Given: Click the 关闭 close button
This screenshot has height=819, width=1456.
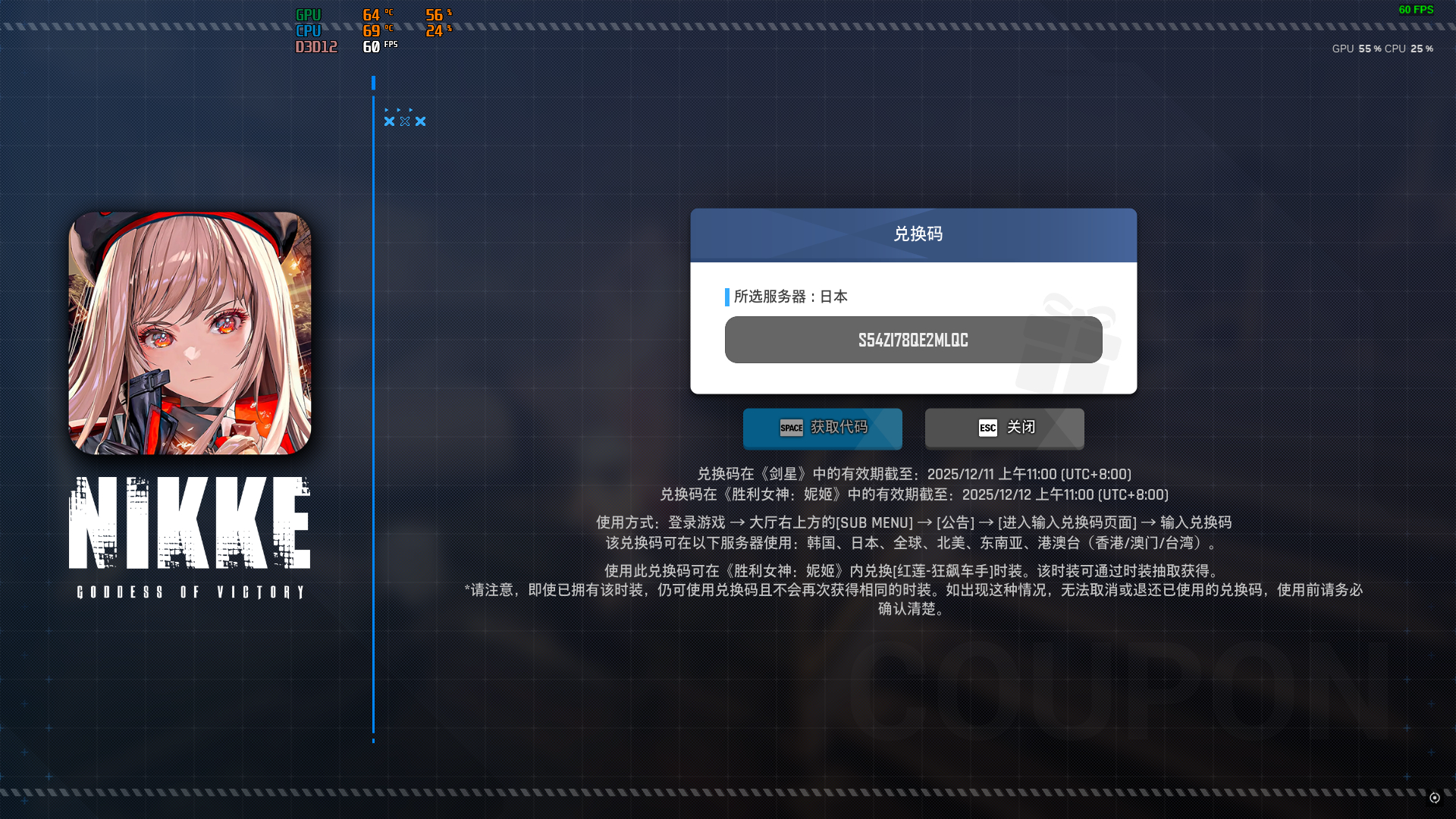Looking at the screenshot, I should tap(1004, 428).
